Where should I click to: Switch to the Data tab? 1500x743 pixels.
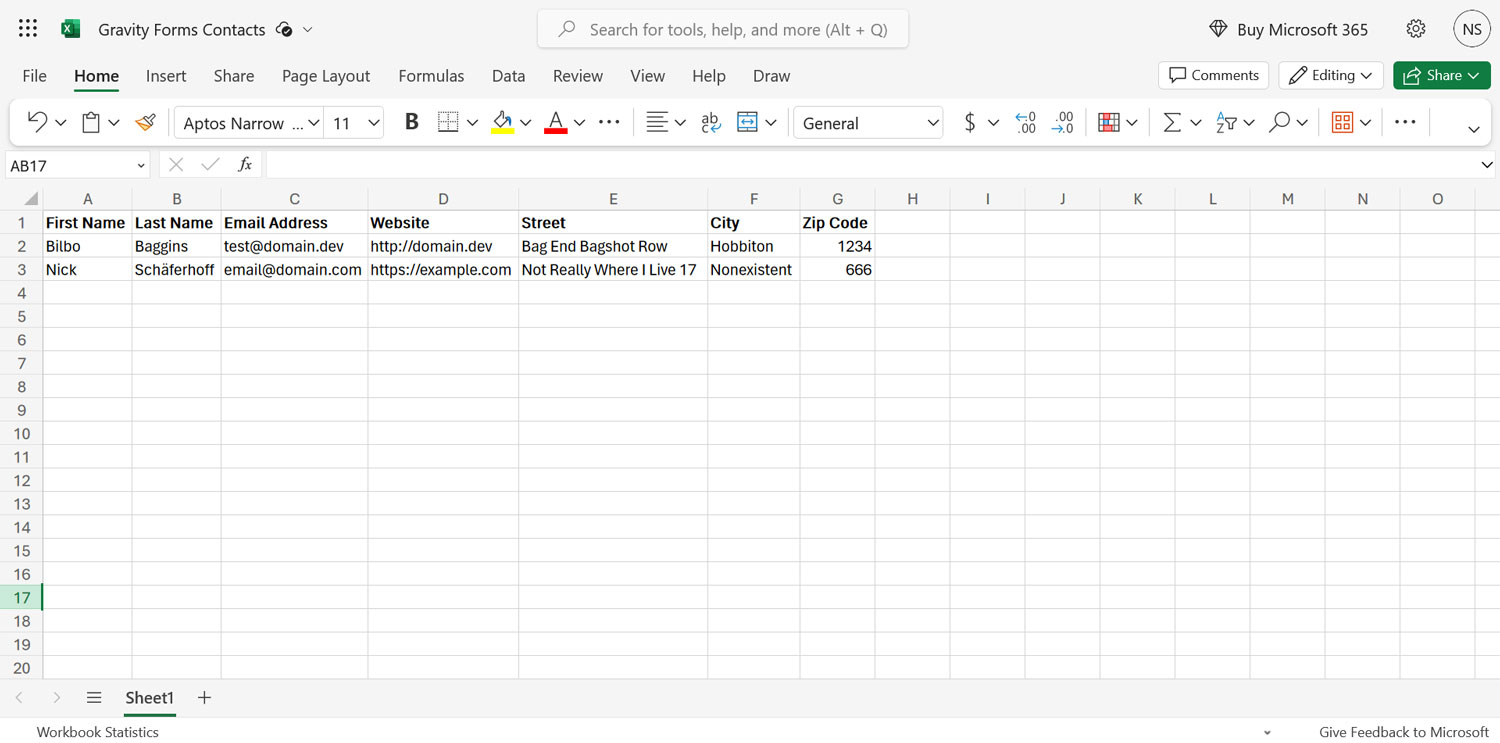(508, 75)
